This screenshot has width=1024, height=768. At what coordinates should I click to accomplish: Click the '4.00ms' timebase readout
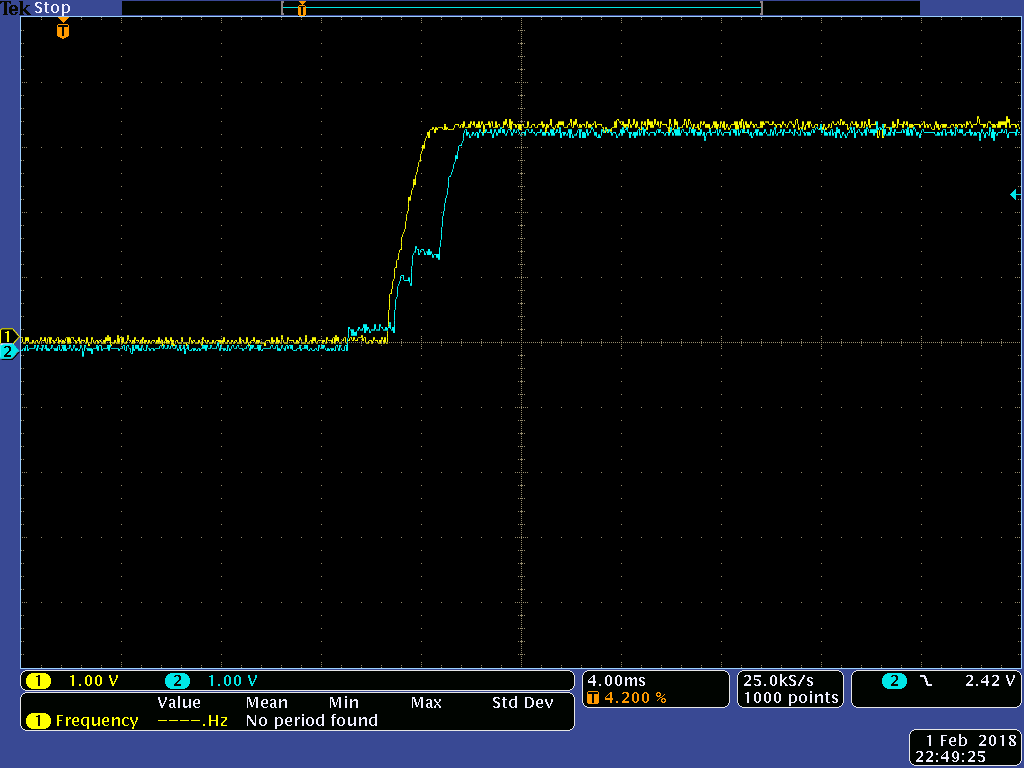[x=616, y=680]
